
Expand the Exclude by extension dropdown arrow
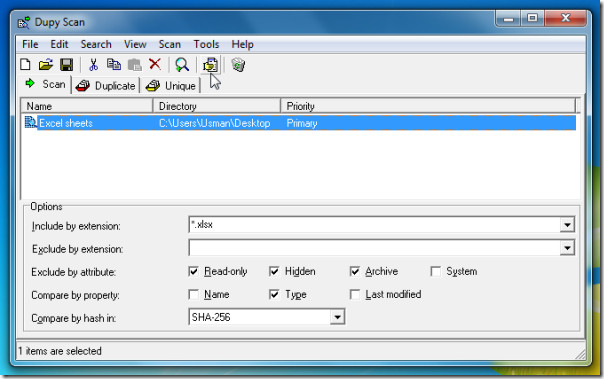[x=567, y=248]
